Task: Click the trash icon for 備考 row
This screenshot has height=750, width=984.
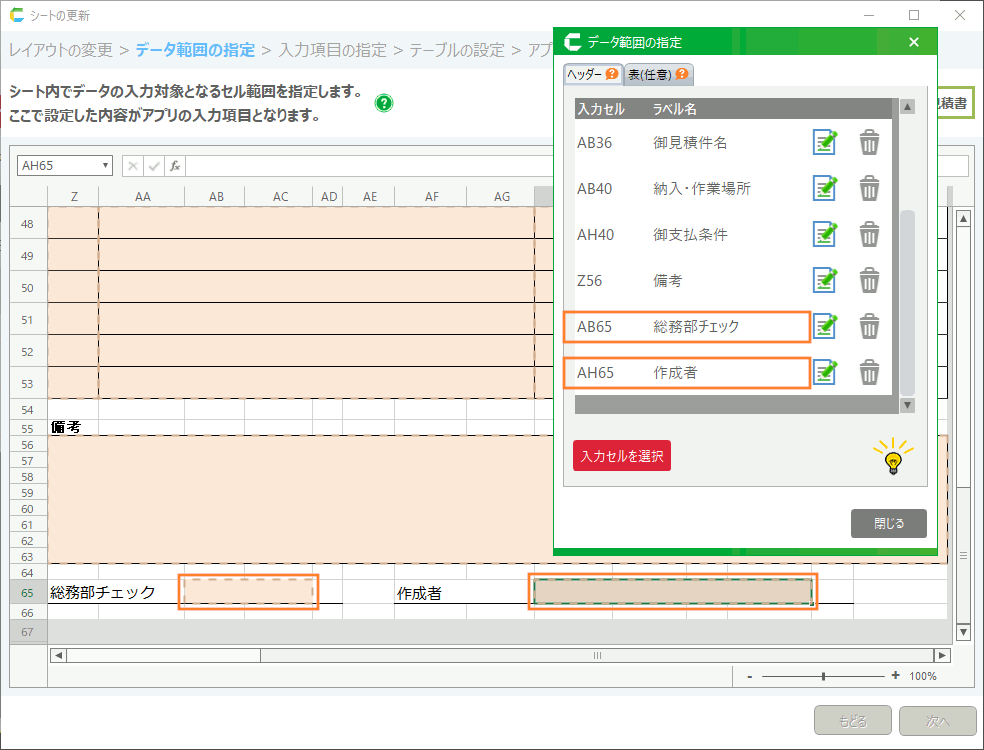Action: (870, 281)
